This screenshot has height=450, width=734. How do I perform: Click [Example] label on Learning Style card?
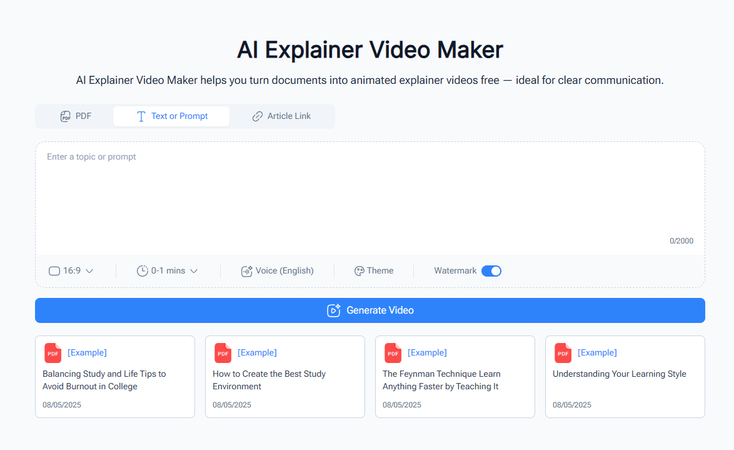pyautogui.click(x=597, y=353)
